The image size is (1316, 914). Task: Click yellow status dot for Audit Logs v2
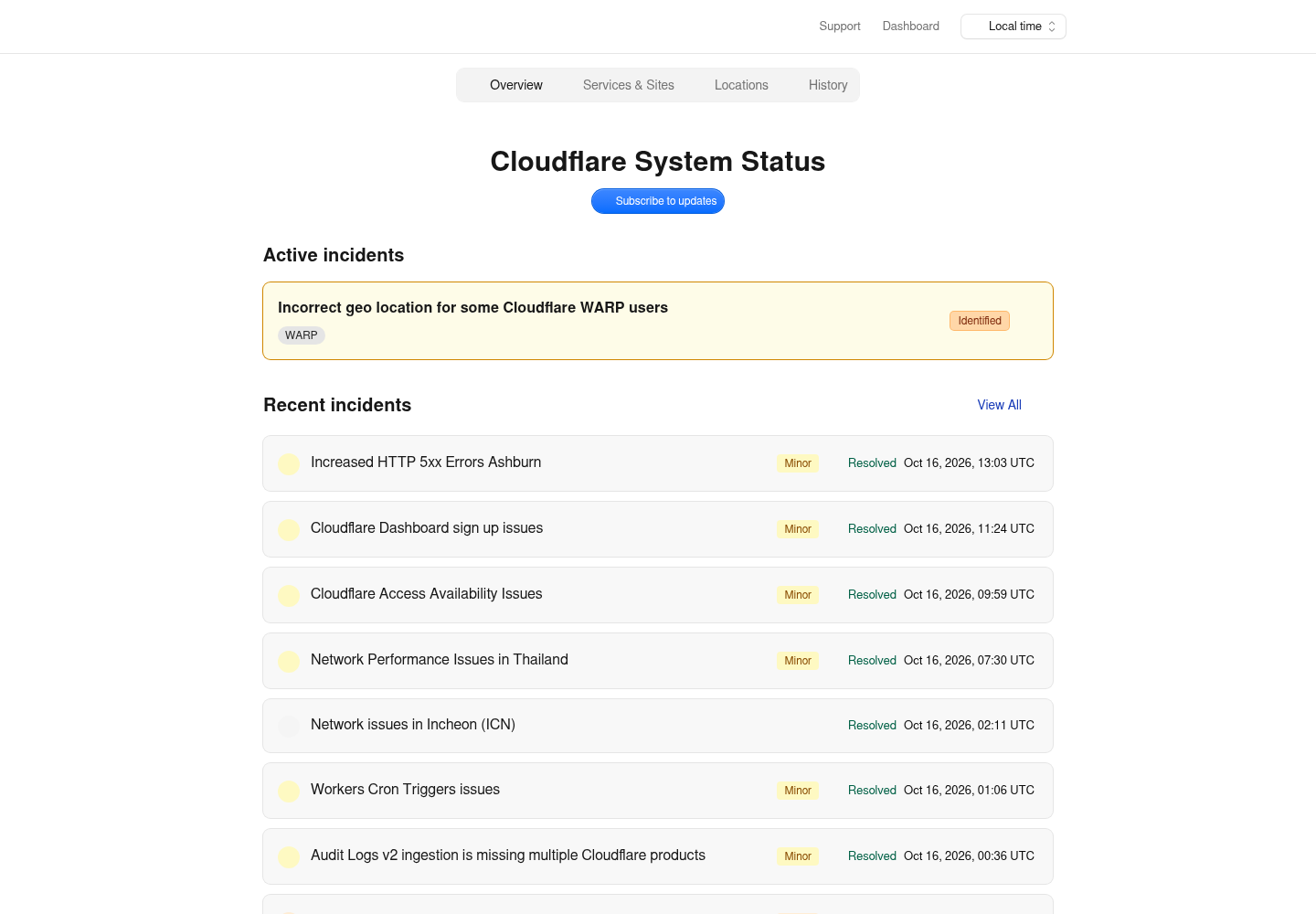289,857
